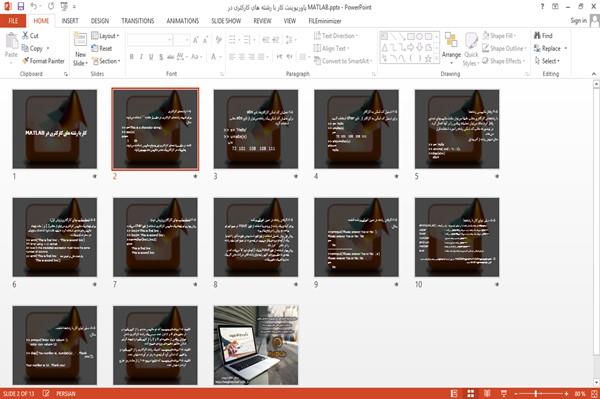Image resolution: width=600 pixels, height=399 pixels.
Task: Toggle Italic formatting
Action: tap(141, 57)
